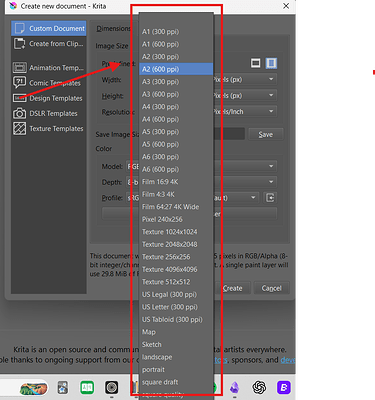This screenshot has height=400, width=375.
Task: Open the purple B app in taskbar
Action: [284, 387]
